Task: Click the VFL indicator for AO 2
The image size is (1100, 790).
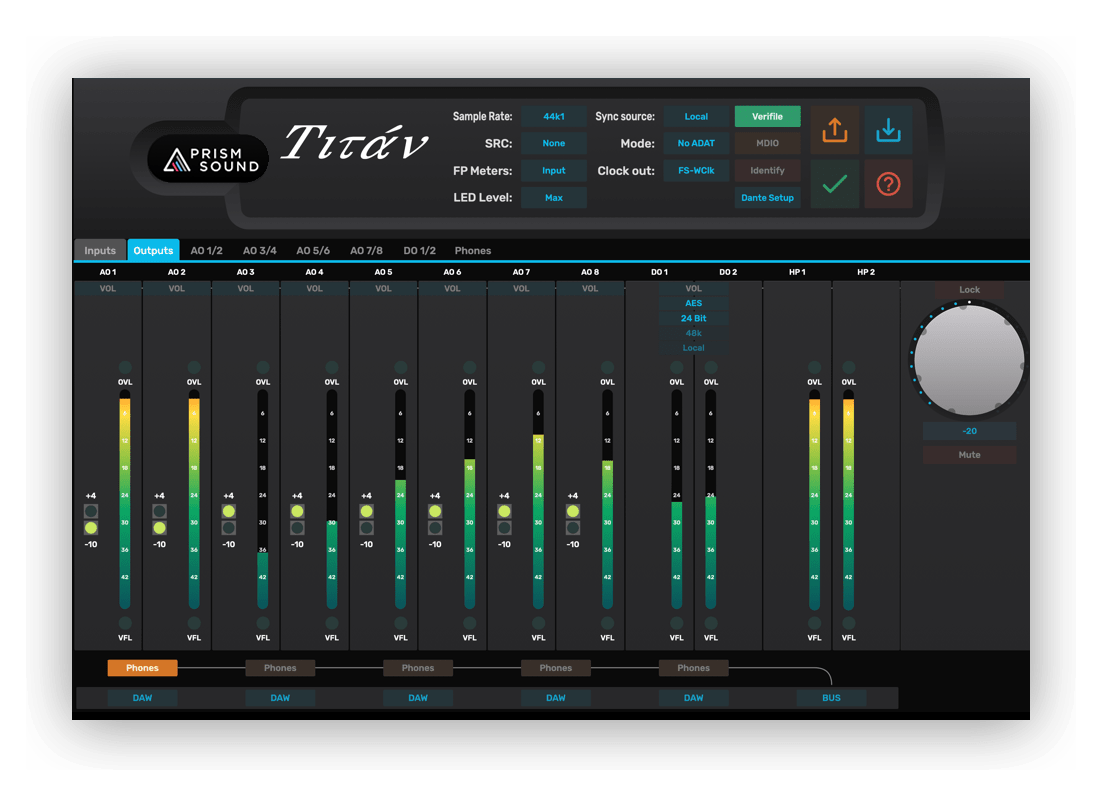Action: [x=194, y=623]
